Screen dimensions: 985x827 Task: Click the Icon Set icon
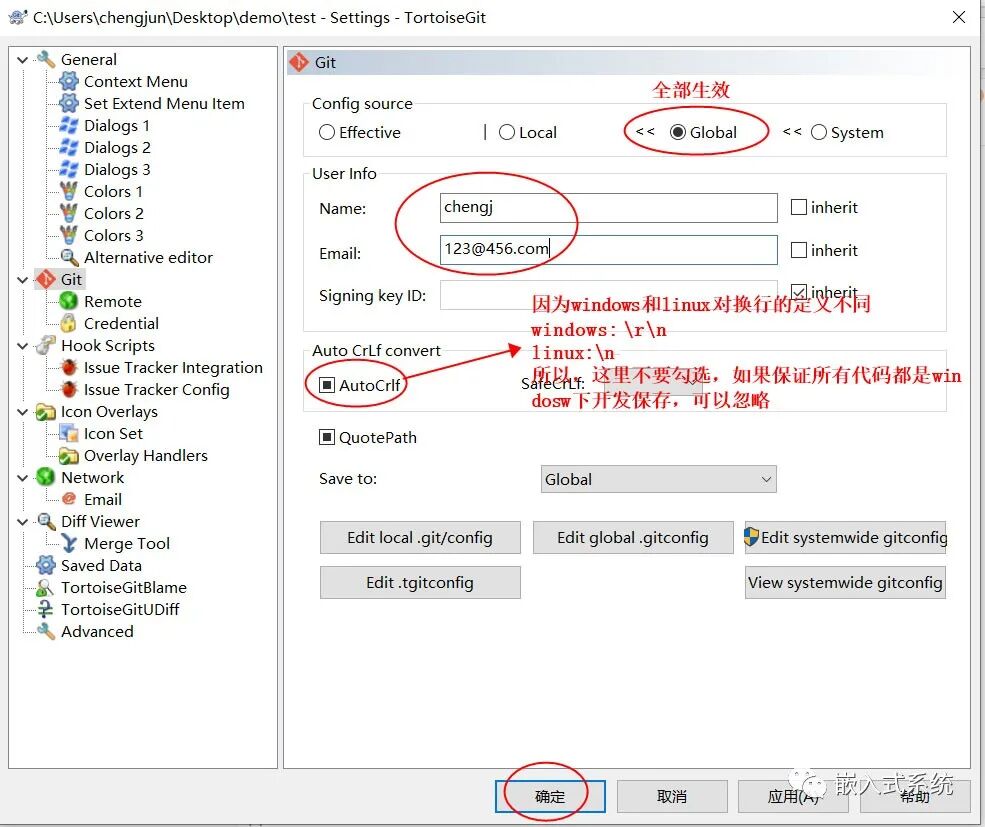coord(68,433)
